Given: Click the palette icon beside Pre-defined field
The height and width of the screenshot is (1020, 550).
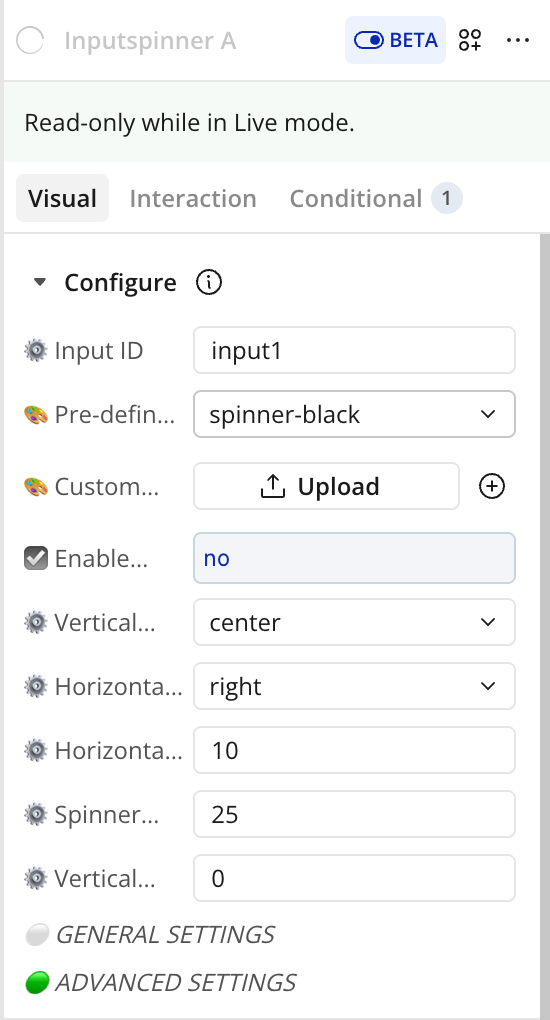Looking at the screenshot, I should [x=36, y=414].
